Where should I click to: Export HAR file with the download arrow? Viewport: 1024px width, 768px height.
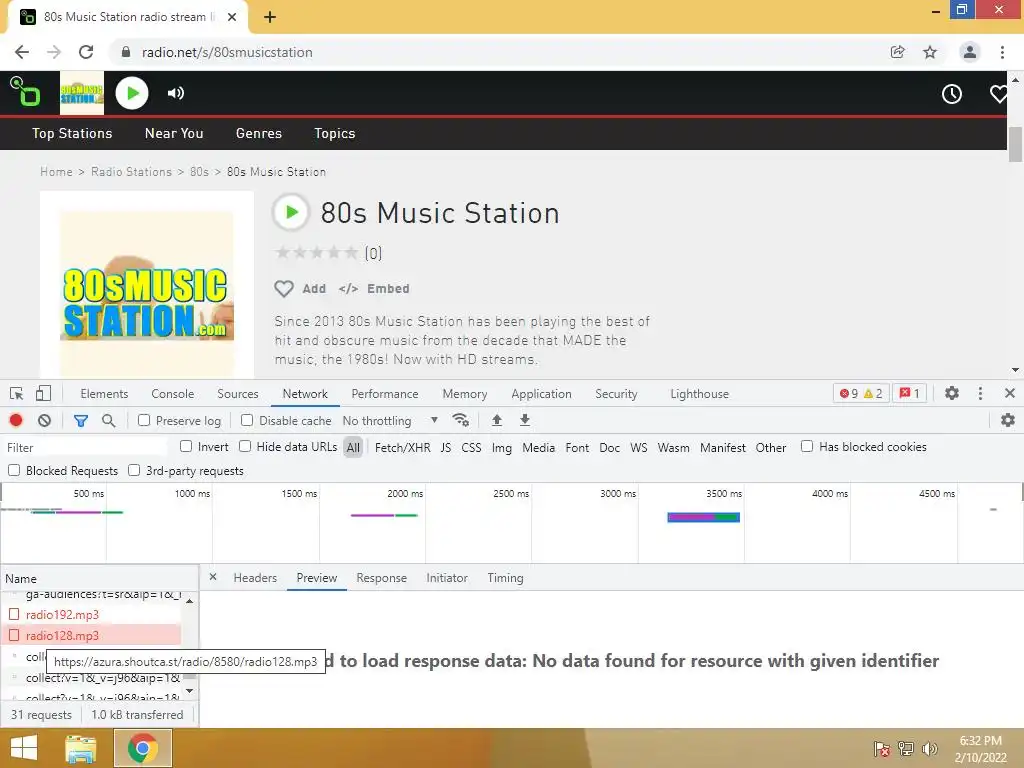[x=525, y=420]
